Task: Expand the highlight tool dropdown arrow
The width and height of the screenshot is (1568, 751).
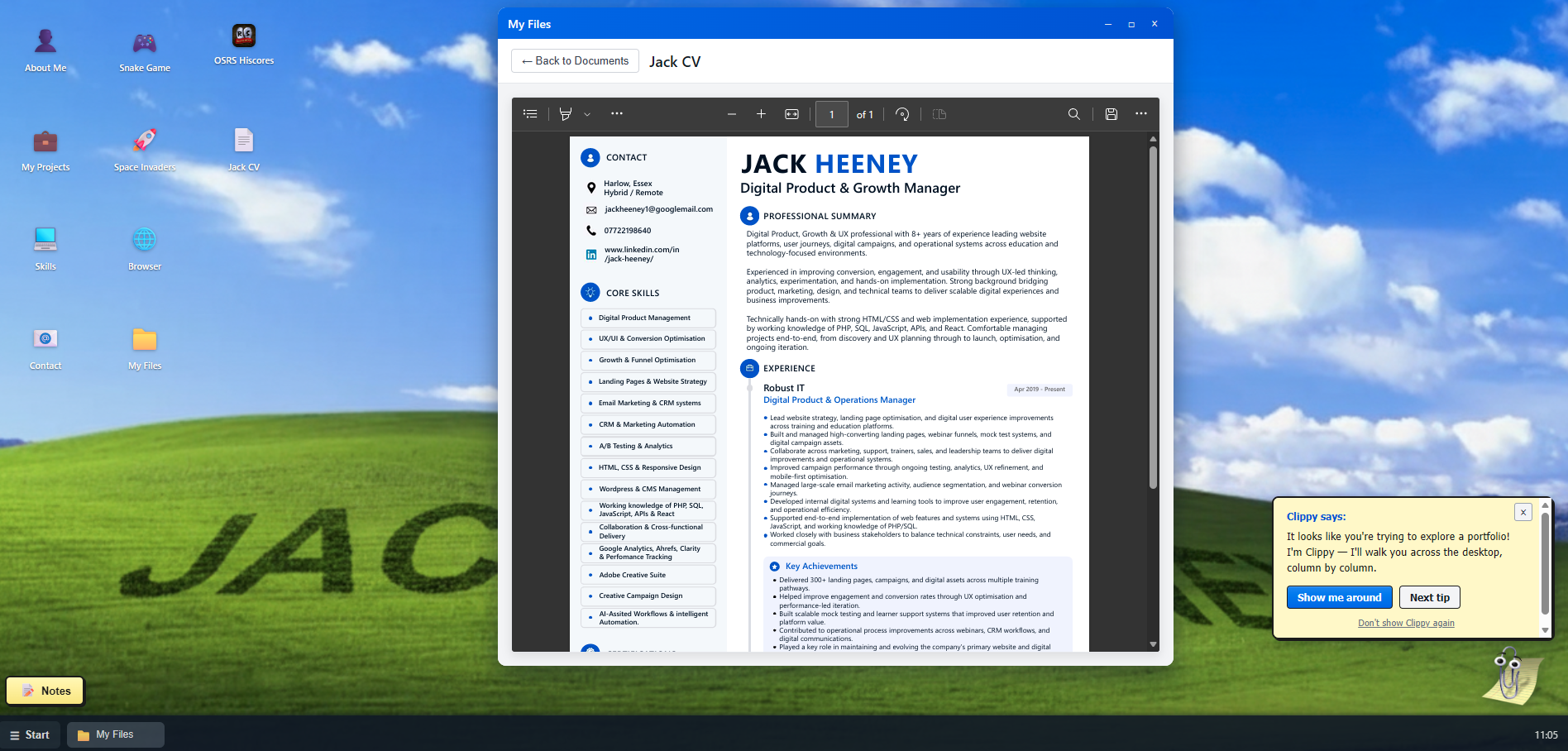Action: pos(587,114)
